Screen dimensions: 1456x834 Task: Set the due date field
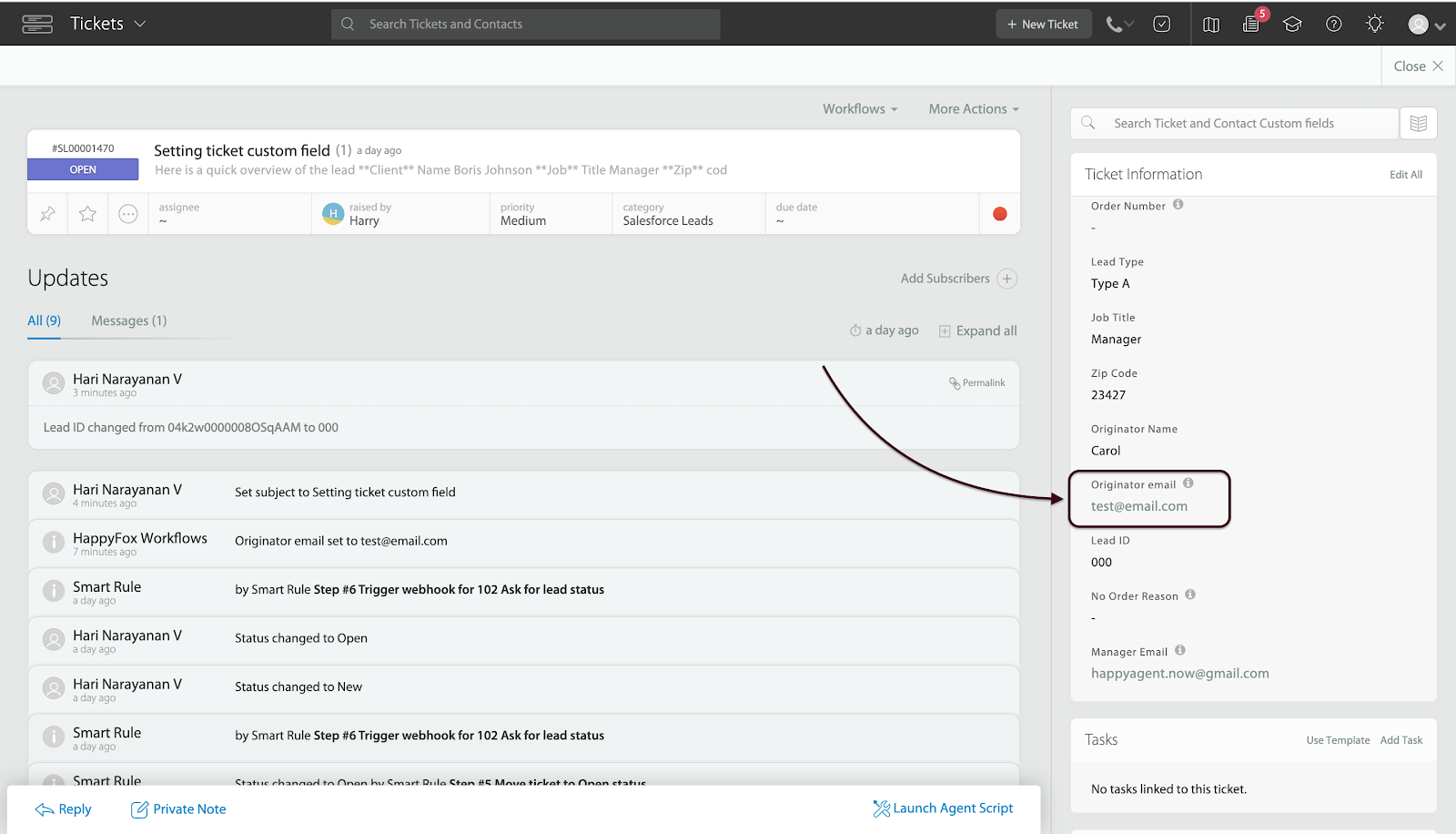[x=872, y=214]
